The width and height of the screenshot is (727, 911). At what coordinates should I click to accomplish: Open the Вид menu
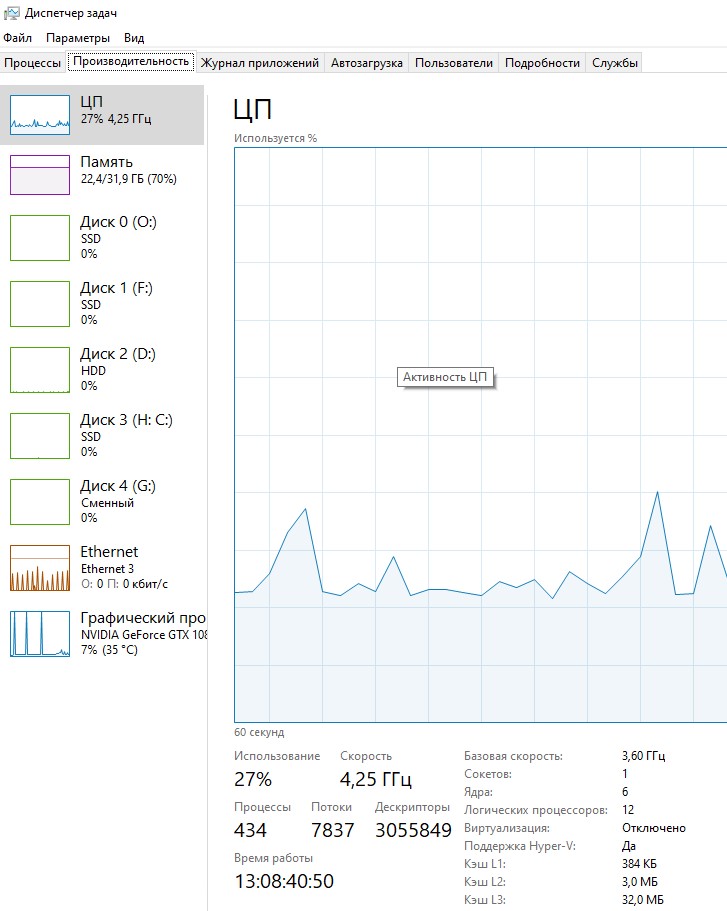(134, 38)
